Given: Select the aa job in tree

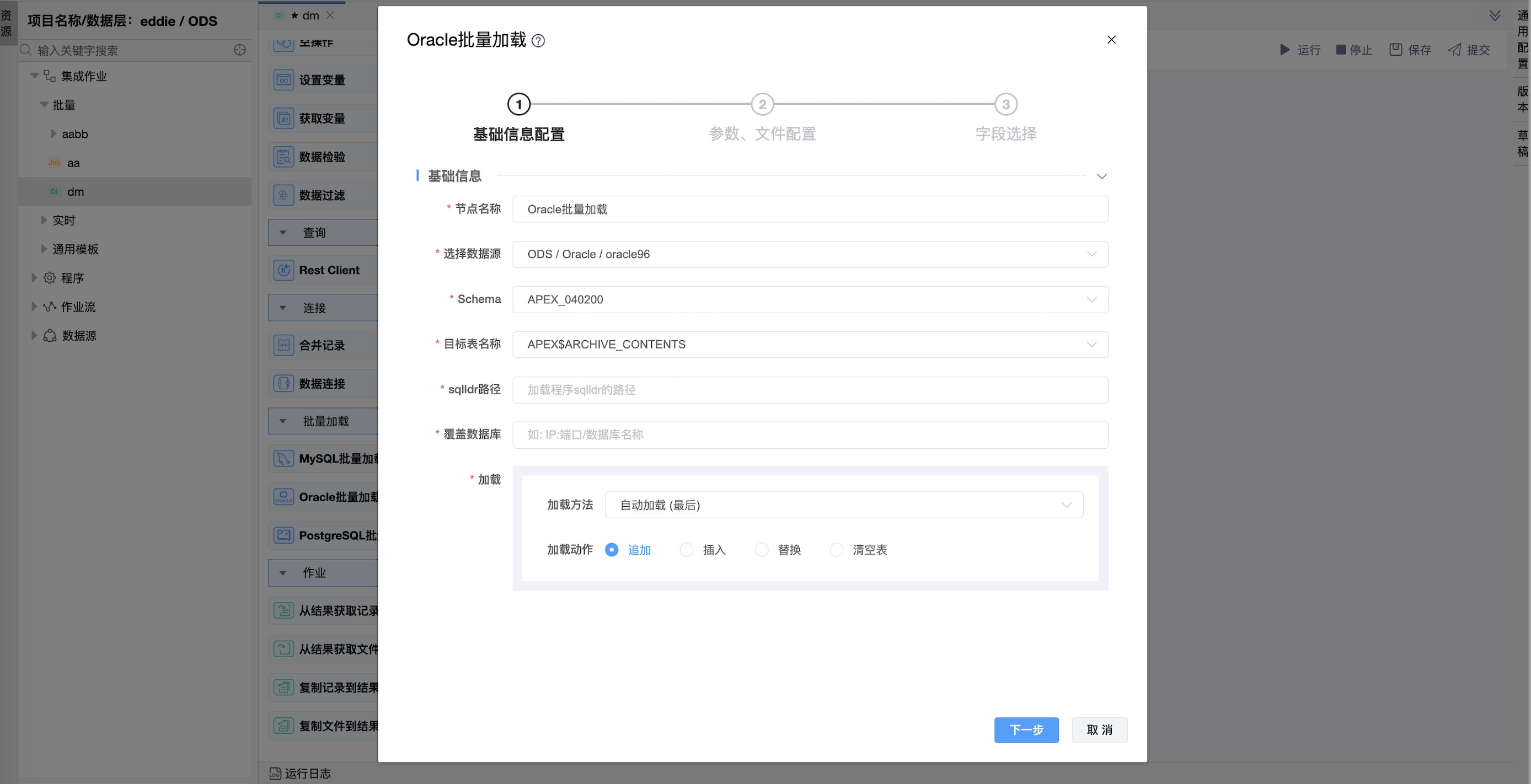Looking at the screenshot, I should click(73, 163).
